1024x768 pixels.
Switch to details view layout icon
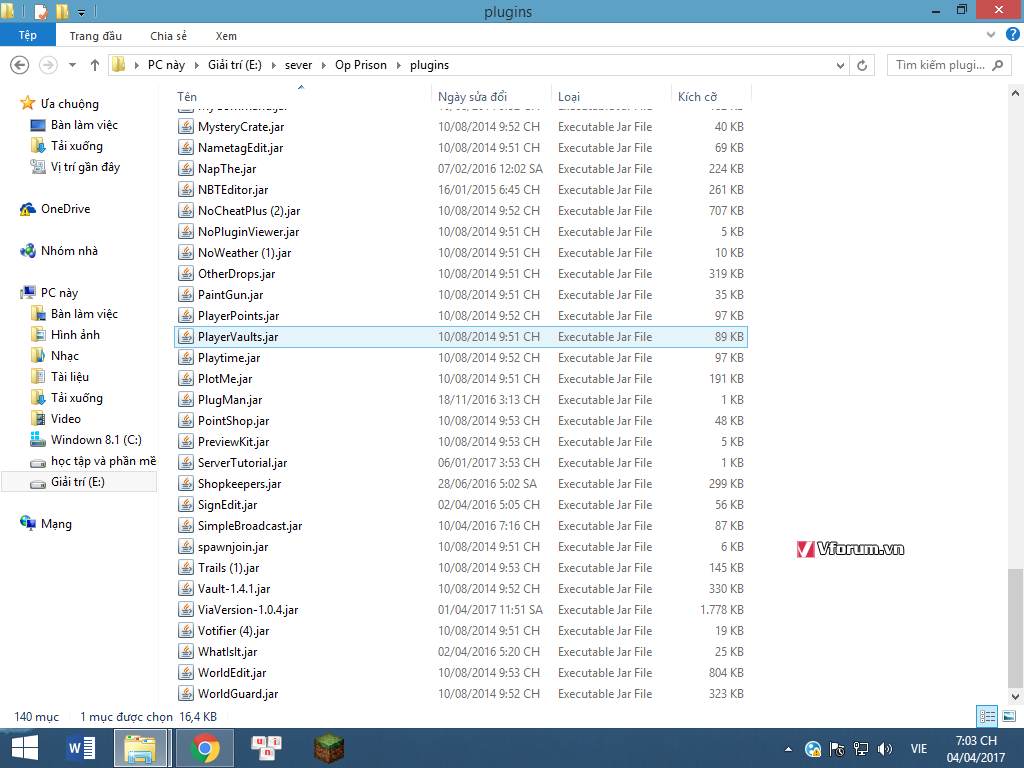(987, 716)
